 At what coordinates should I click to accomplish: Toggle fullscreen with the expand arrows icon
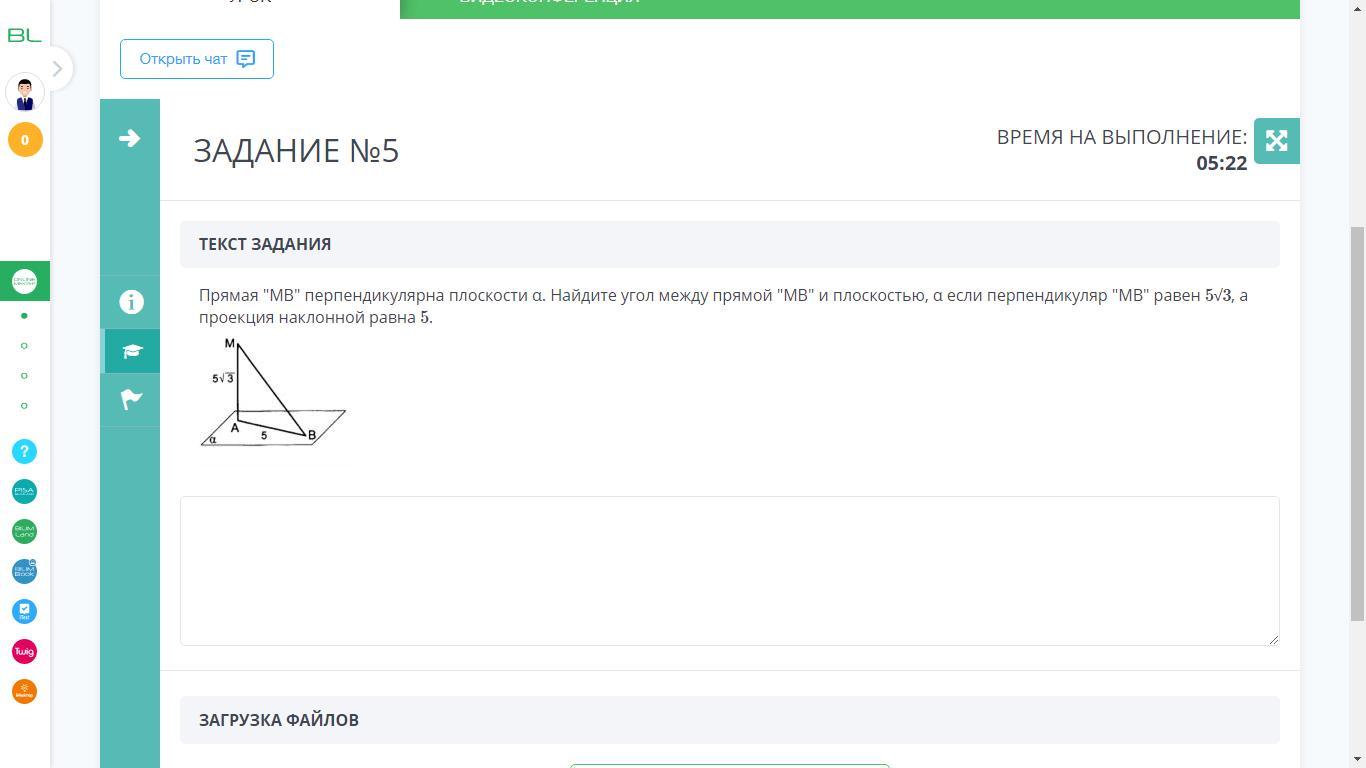point(1276,141)
